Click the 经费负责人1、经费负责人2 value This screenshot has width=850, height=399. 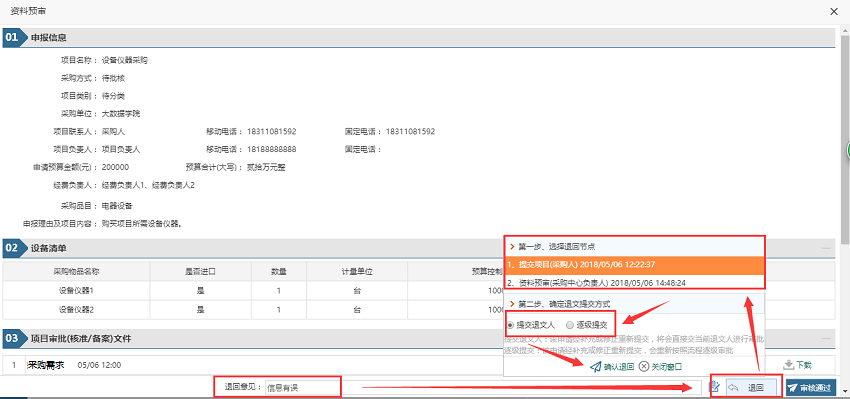[x=148, y=185]
